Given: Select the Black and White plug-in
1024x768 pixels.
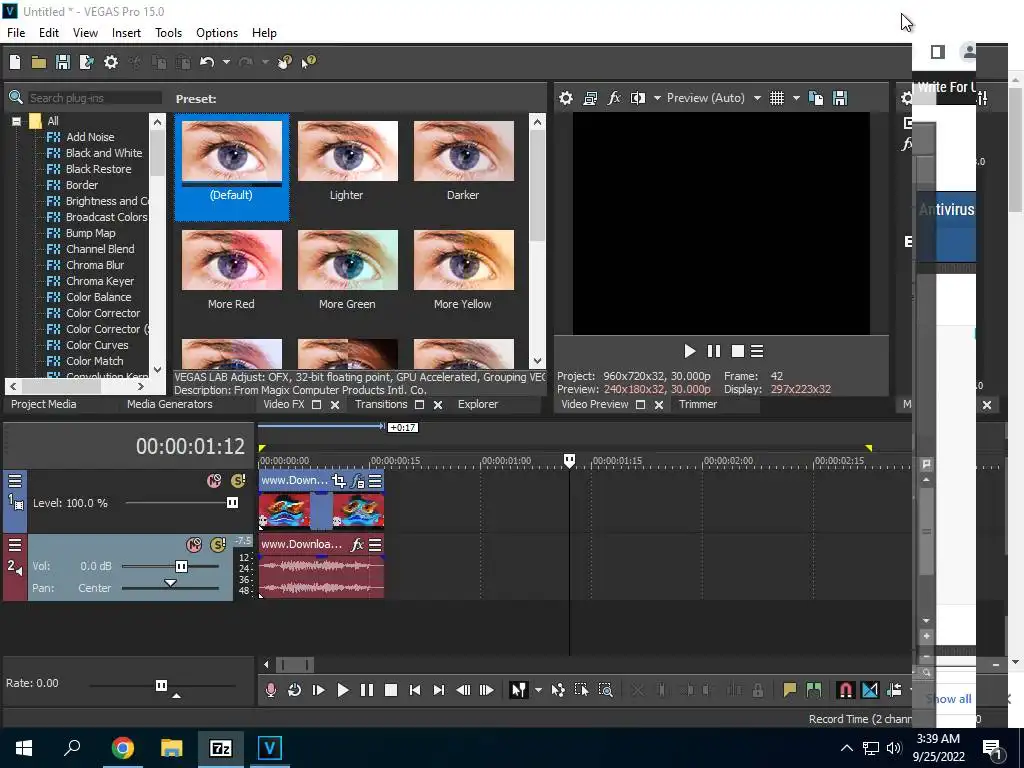Looking at the screenshot, I should tap(103, 153).
